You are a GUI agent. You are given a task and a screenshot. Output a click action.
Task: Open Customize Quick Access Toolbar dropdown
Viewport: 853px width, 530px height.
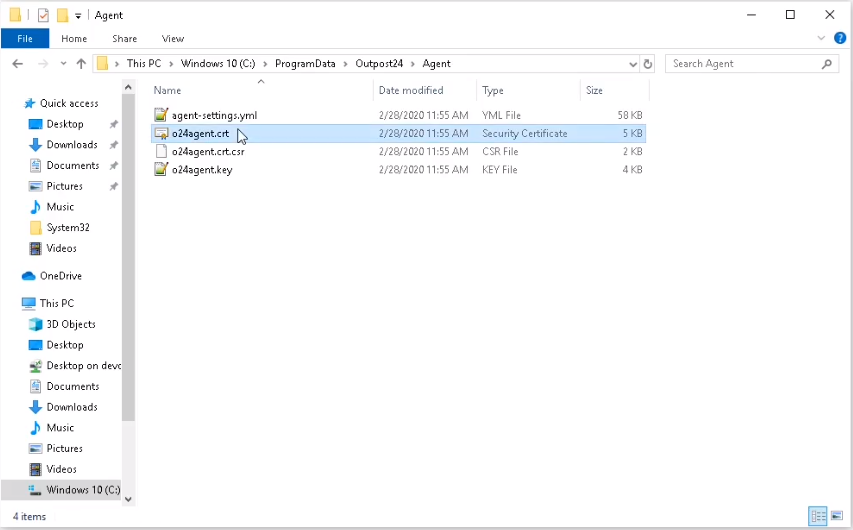point(78,16)
